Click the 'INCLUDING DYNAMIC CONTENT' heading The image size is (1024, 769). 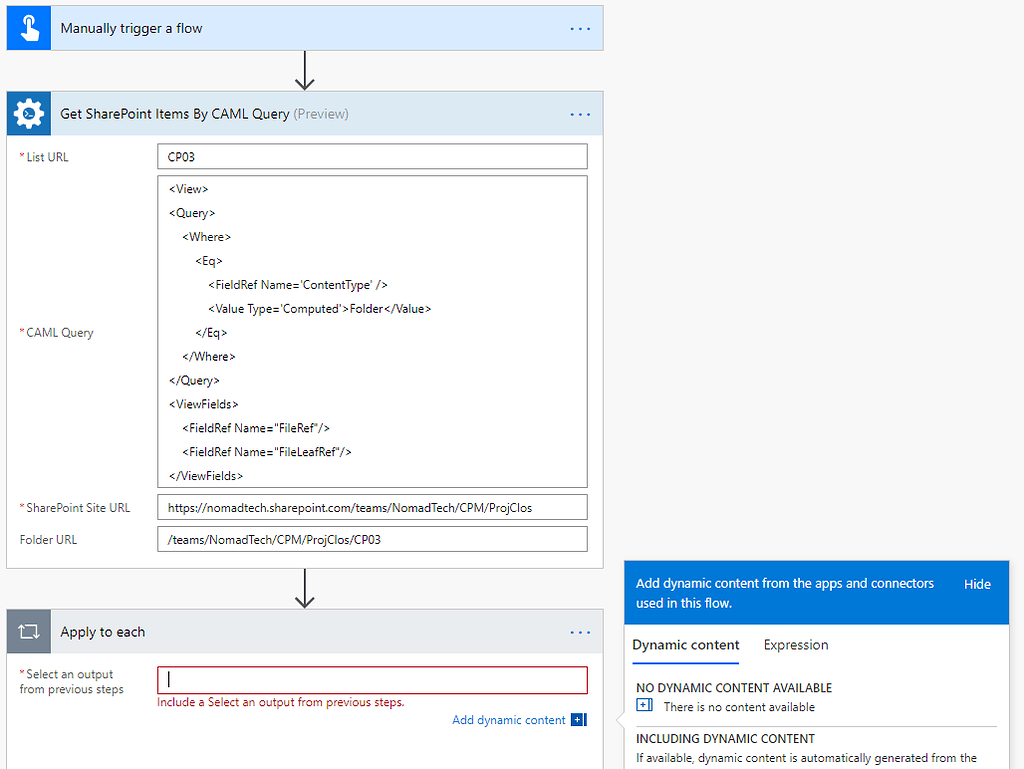726,739
